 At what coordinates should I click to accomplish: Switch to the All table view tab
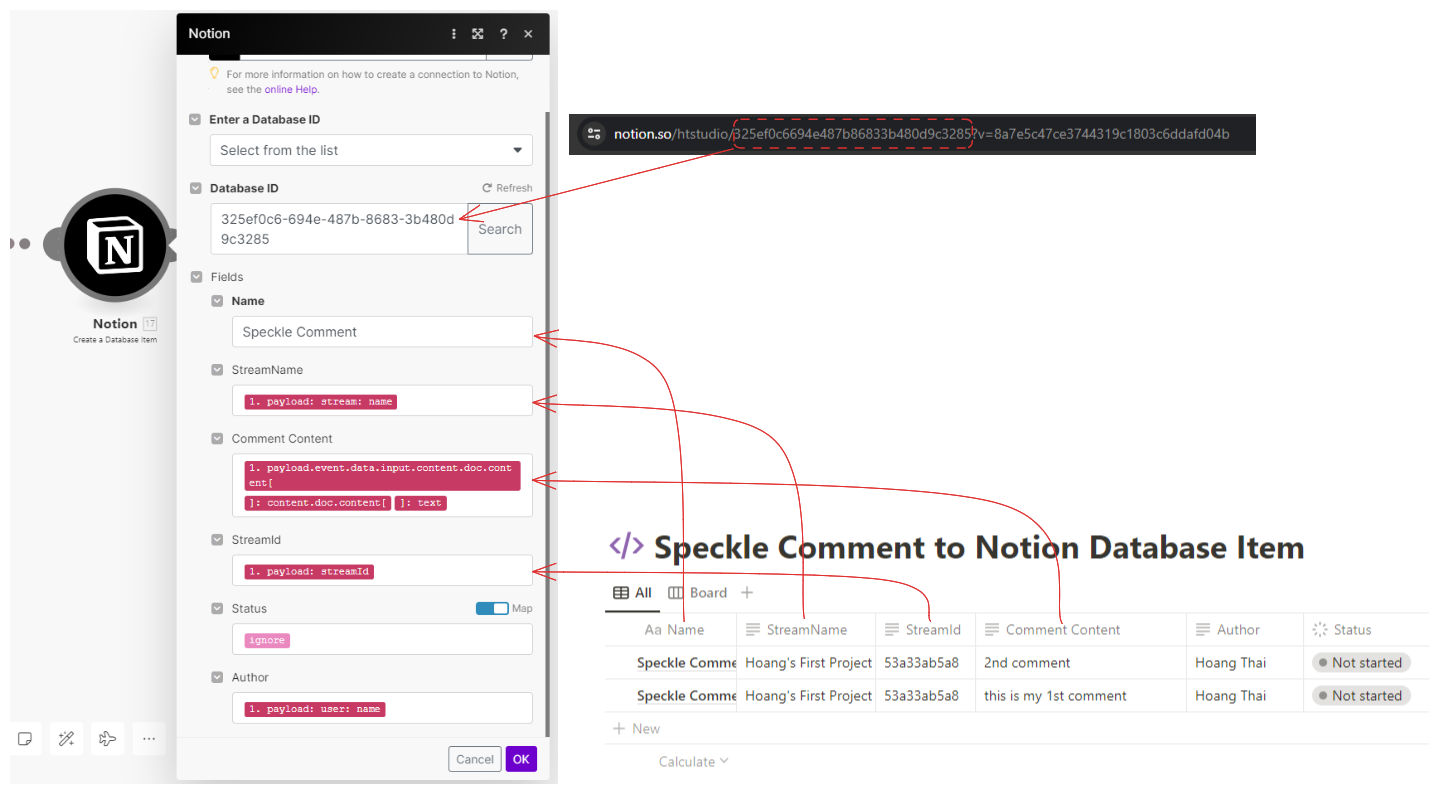(632, 593)
